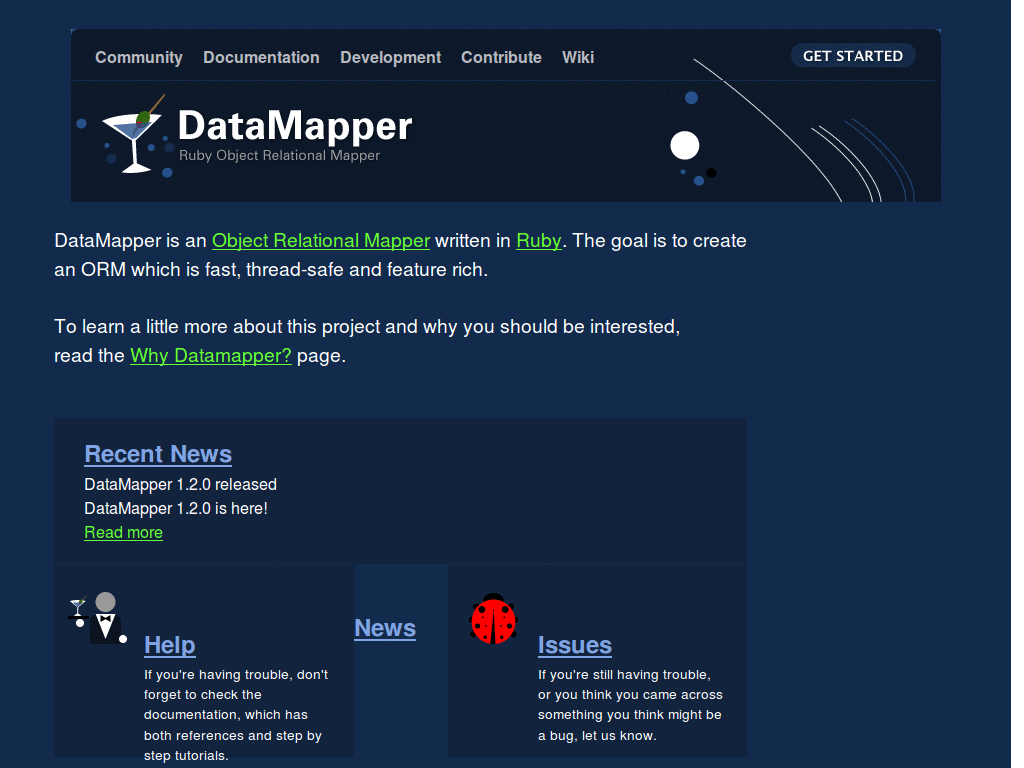Visit the Why Datamapper? page link
1024x768 pixels.
(x=211, y=355)
